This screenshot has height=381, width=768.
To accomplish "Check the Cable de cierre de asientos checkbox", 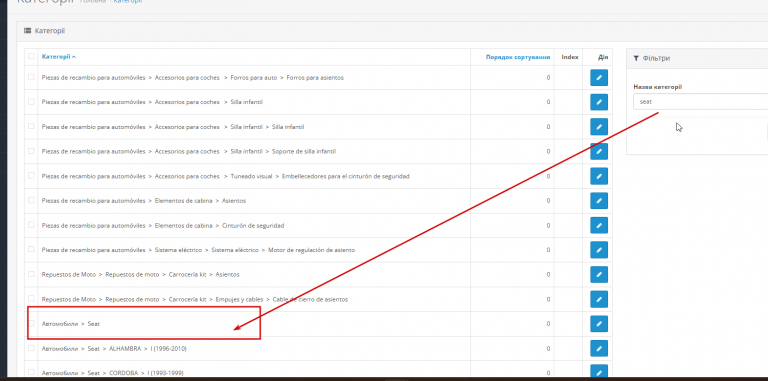I will (x=31, y=299).
